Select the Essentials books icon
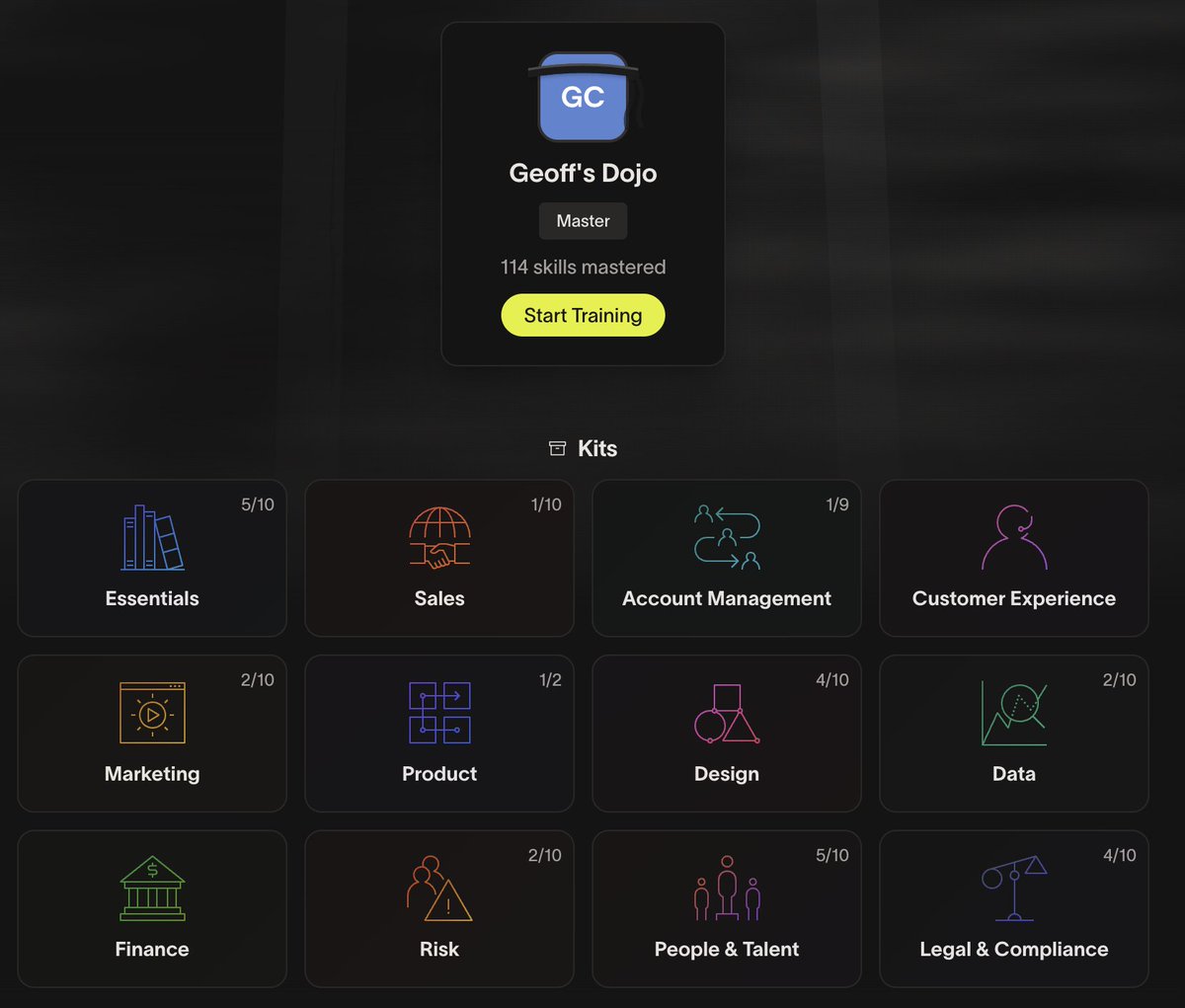1185x1008 pixels. coord(152,536)
